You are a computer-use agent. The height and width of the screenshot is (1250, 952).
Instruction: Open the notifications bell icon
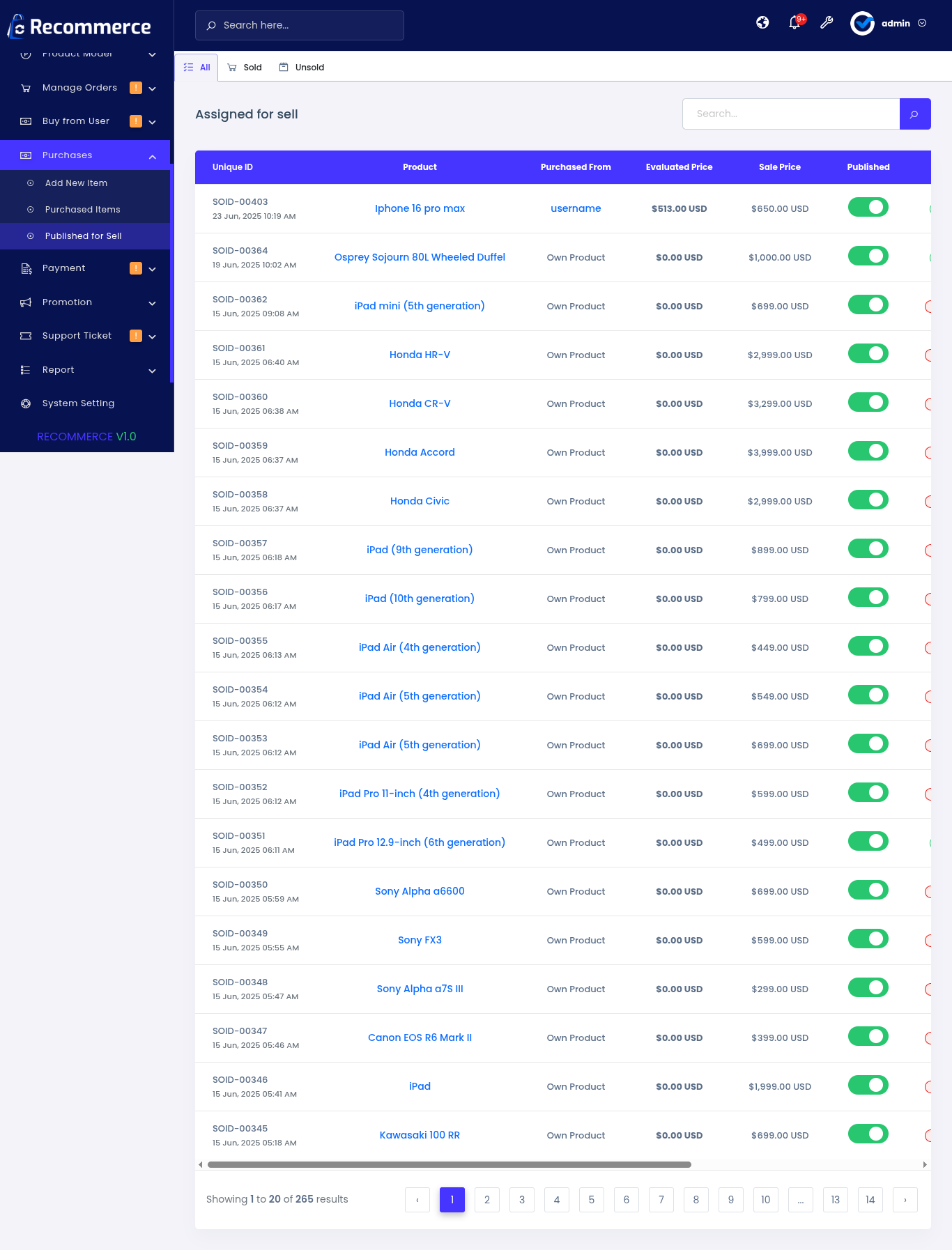794,23
